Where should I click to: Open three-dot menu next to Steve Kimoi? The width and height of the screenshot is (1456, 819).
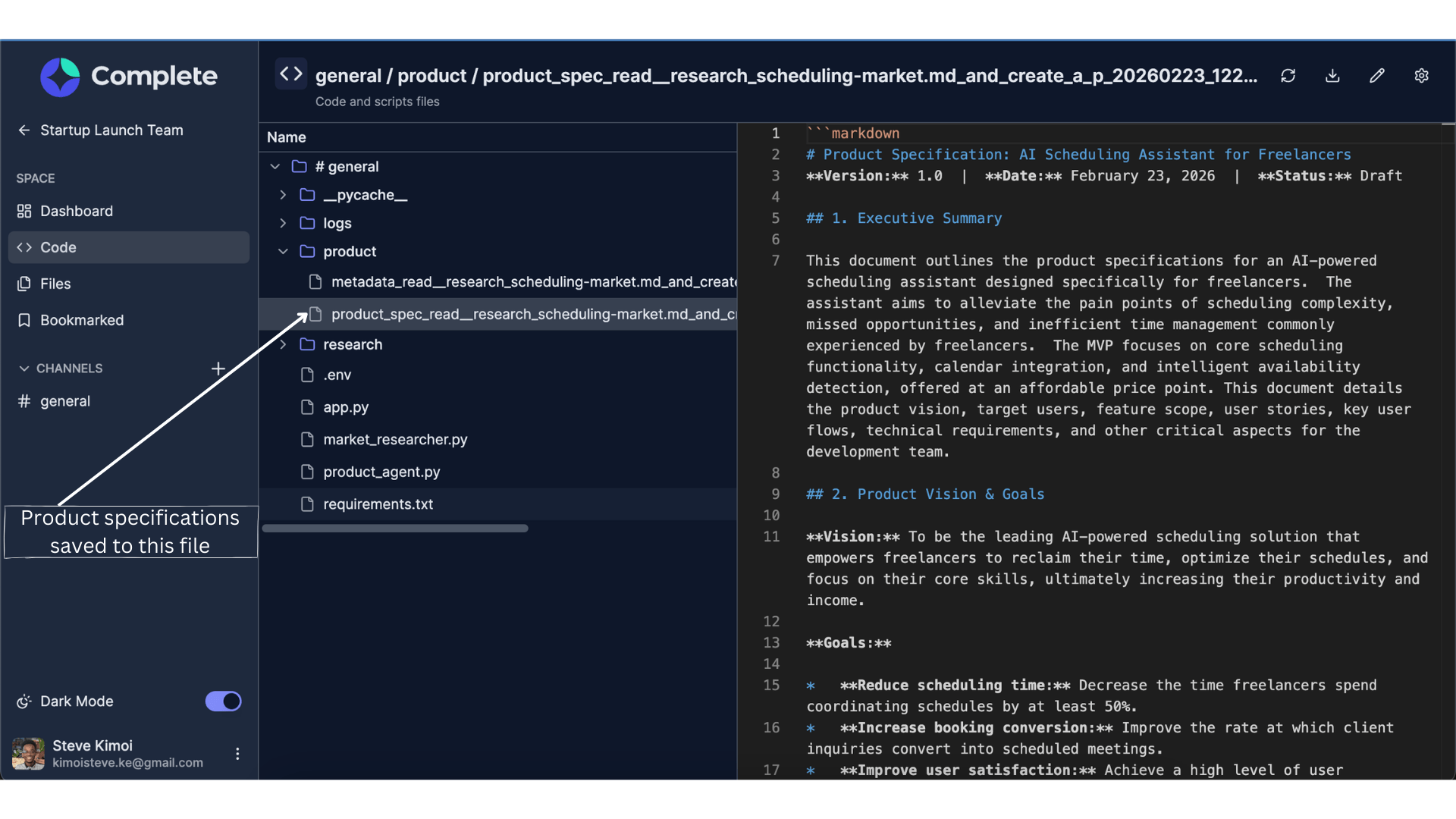coord(237,754)
